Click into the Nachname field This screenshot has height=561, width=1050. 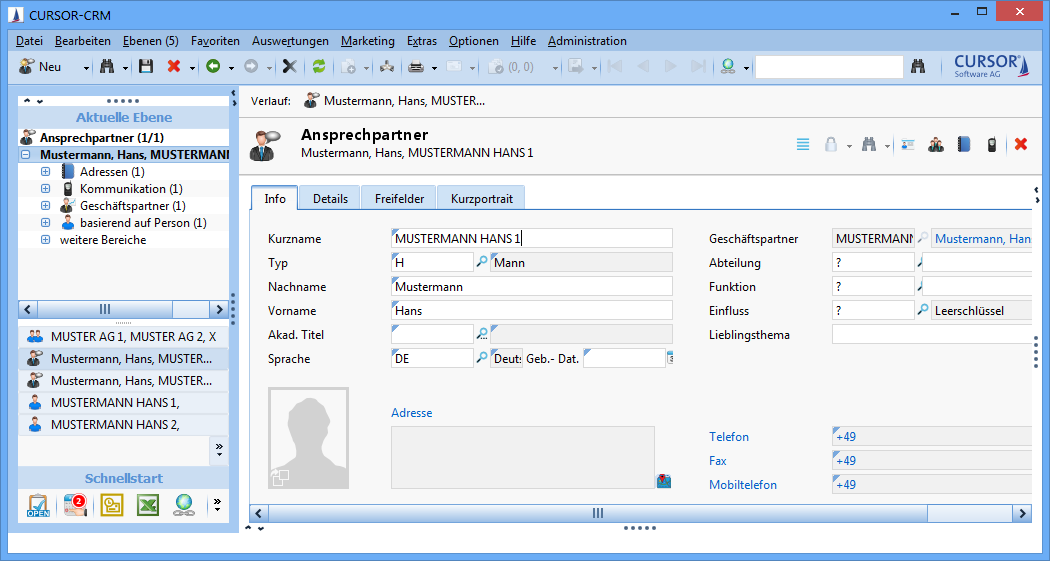531,286
